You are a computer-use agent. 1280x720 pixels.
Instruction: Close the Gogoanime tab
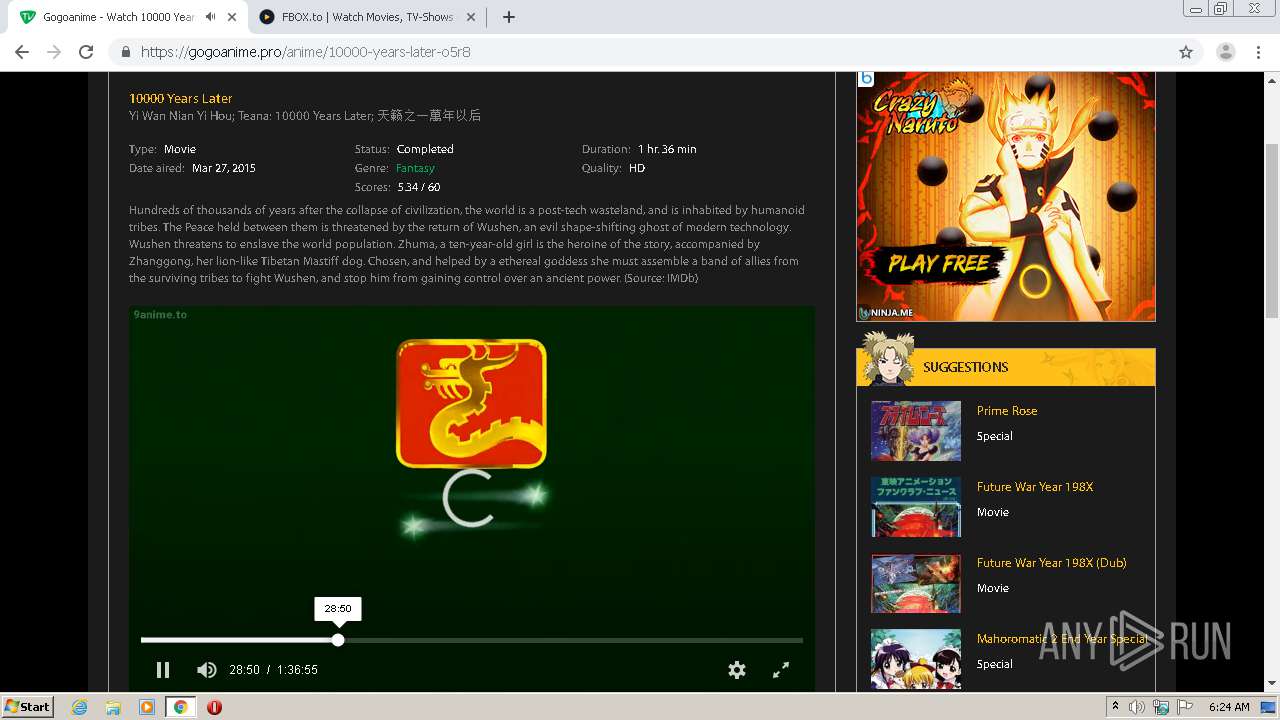click(x=231, y=17)
